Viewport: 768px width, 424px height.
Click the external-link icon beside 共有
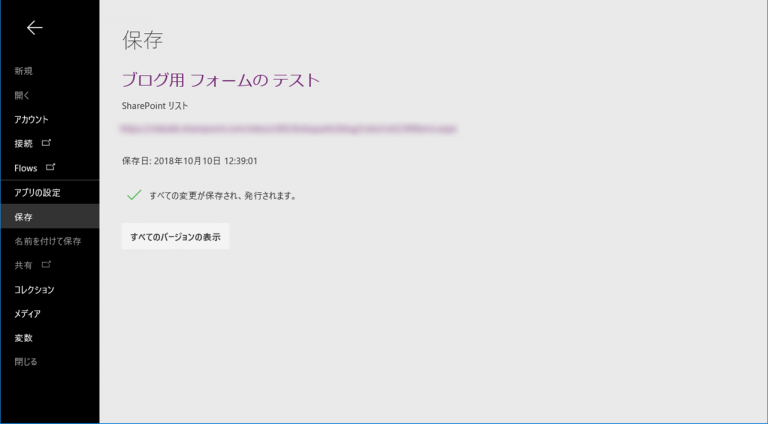point(46,265)
